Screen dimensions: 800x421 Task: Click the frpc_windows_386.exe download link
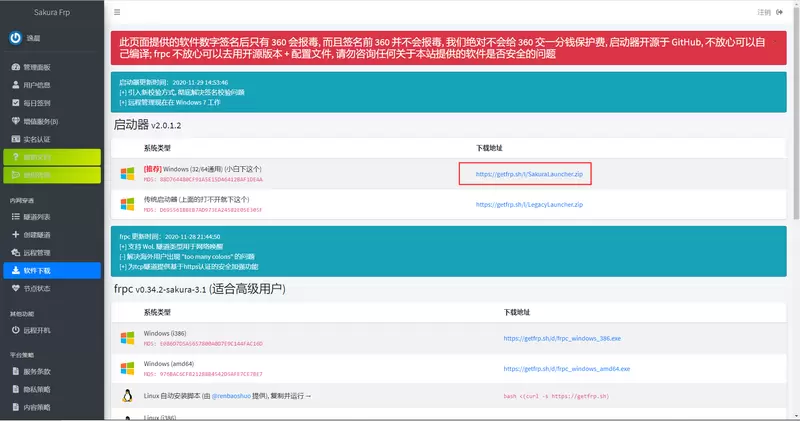562,338
